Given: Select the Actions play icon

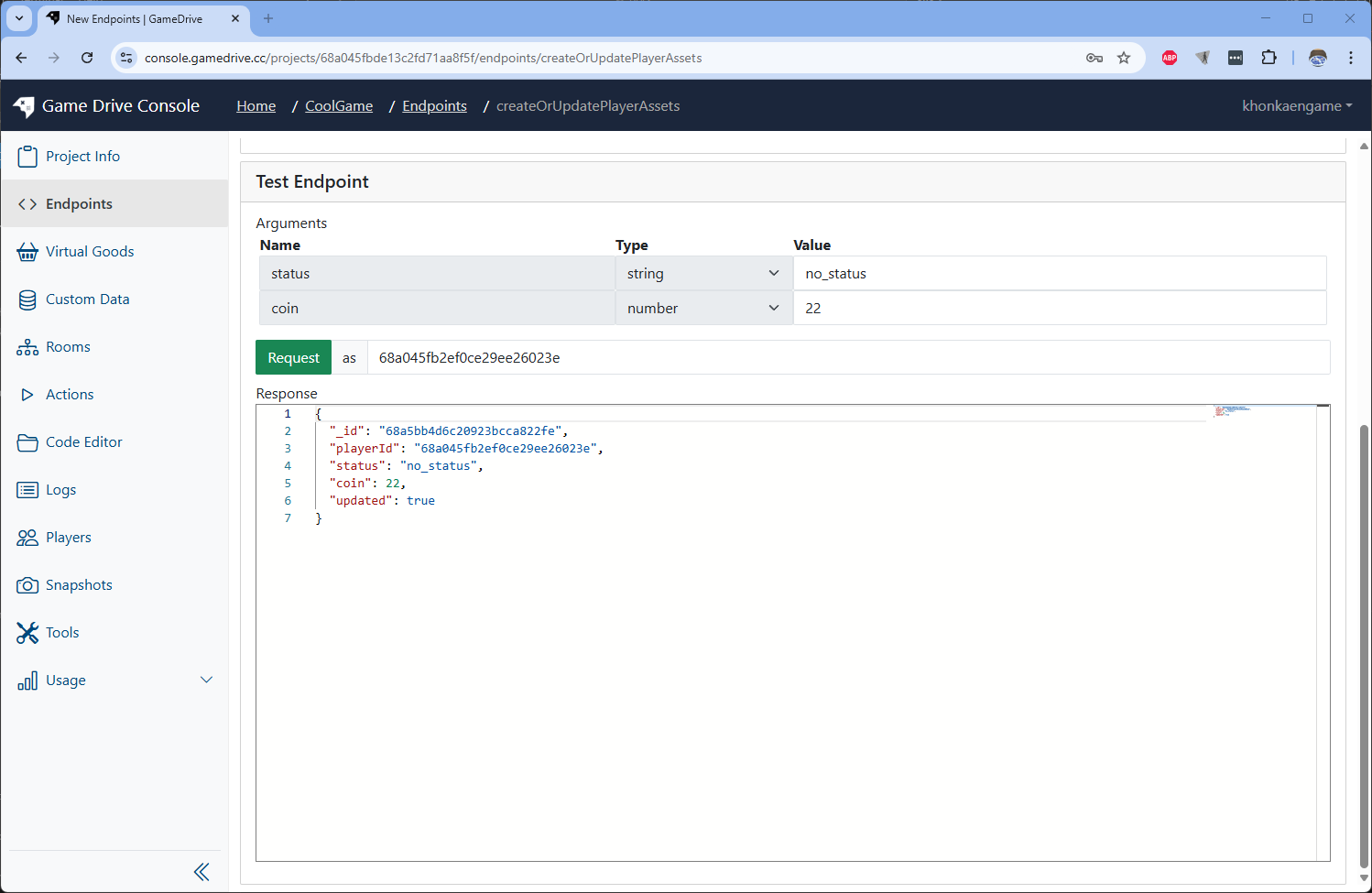Looking at the screenshot, I should pos(27,394).
